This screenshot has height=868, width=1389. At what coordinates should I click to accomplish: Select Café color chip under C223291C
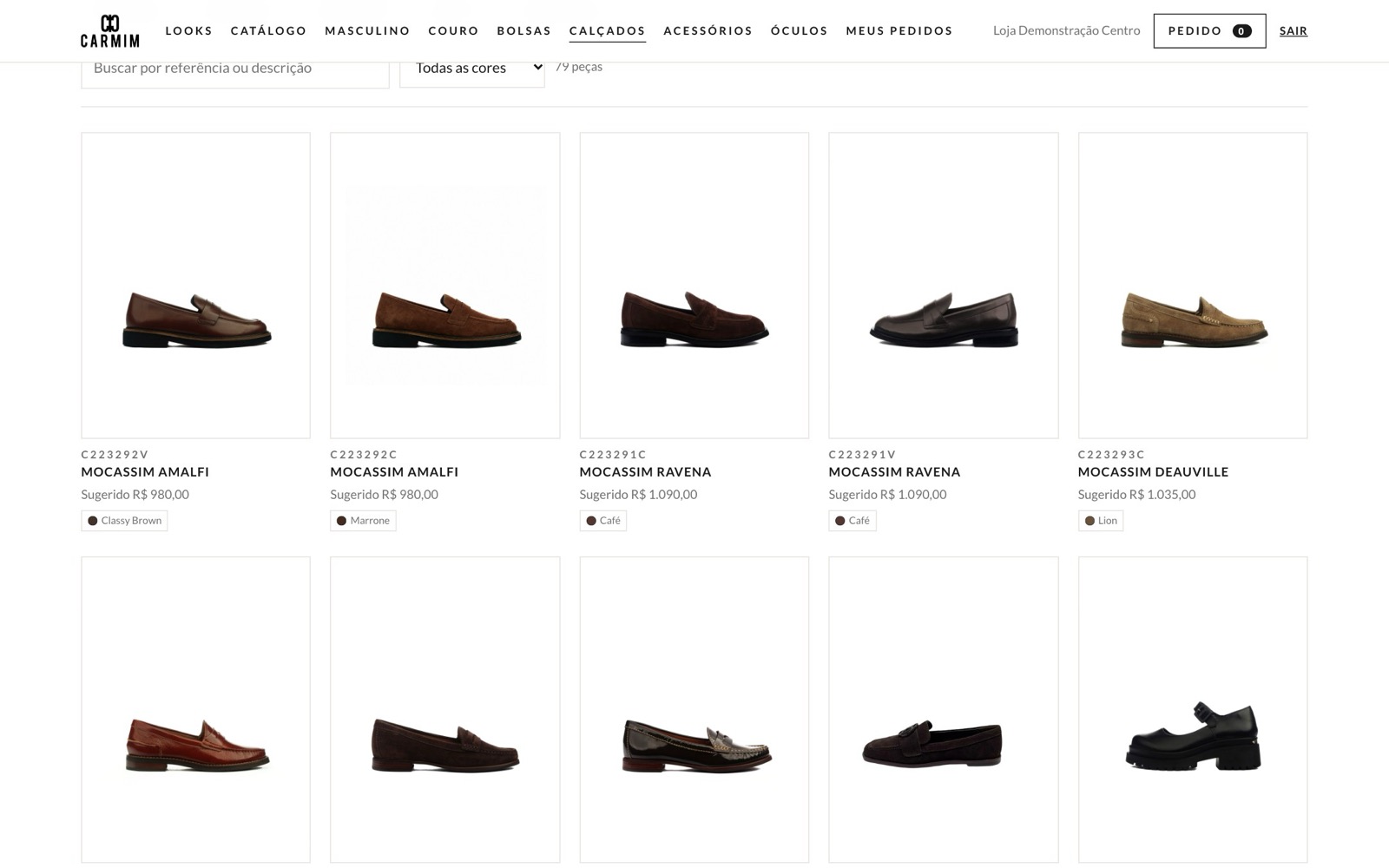tap(602, 521)
